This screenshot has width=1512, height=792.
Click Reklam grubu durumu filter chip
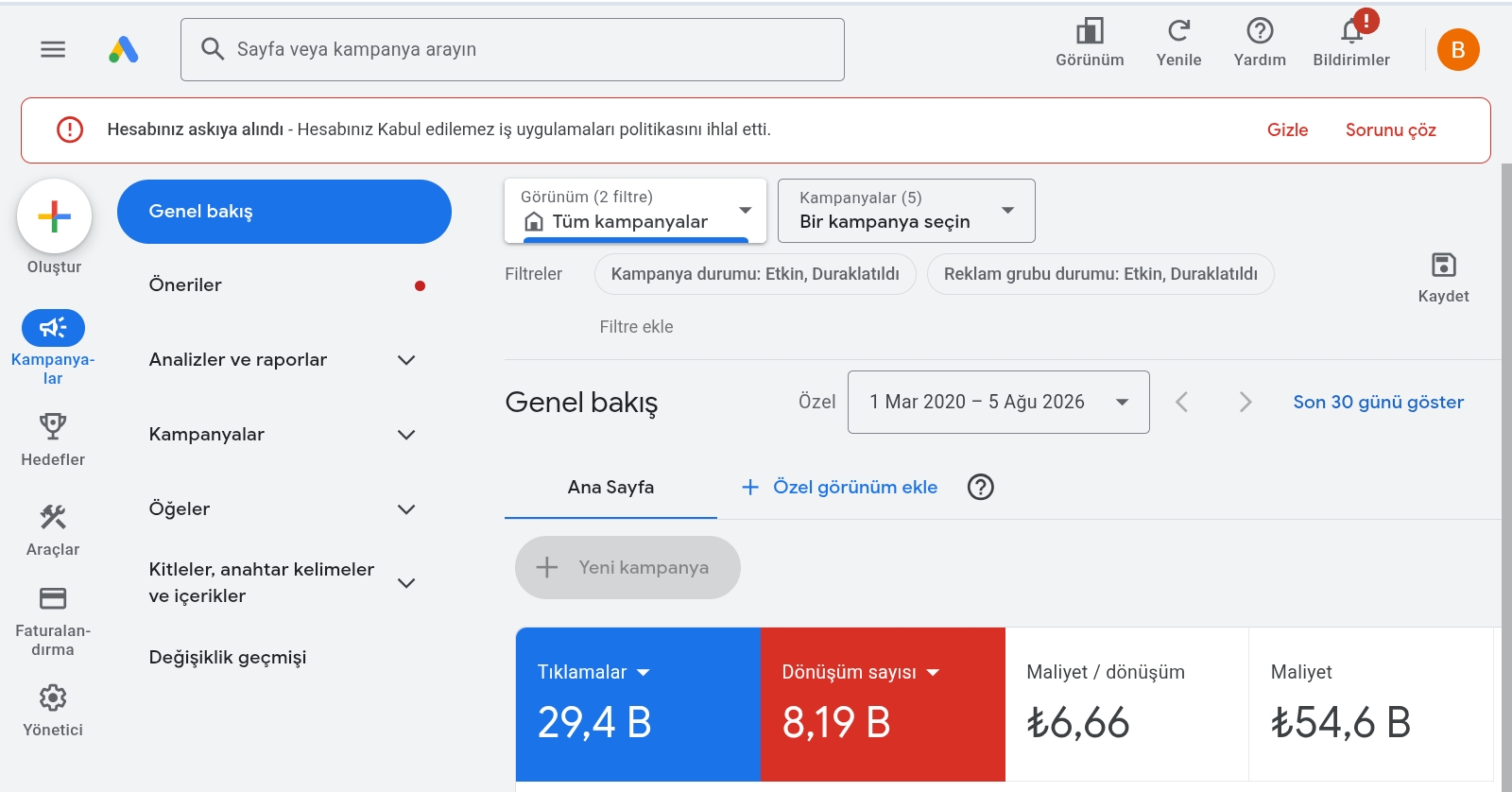tap(1100, 274)
